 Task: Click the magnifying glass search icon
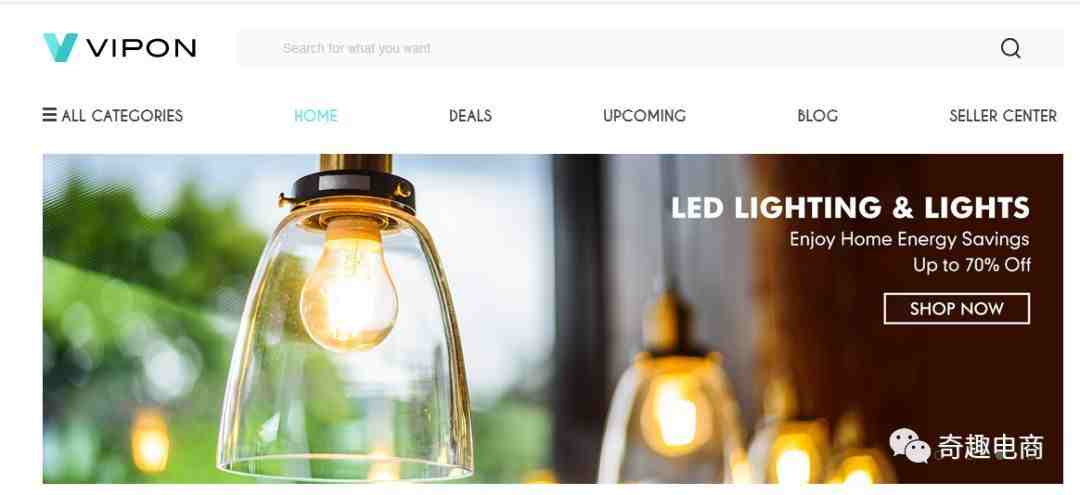click(1010, 48)
